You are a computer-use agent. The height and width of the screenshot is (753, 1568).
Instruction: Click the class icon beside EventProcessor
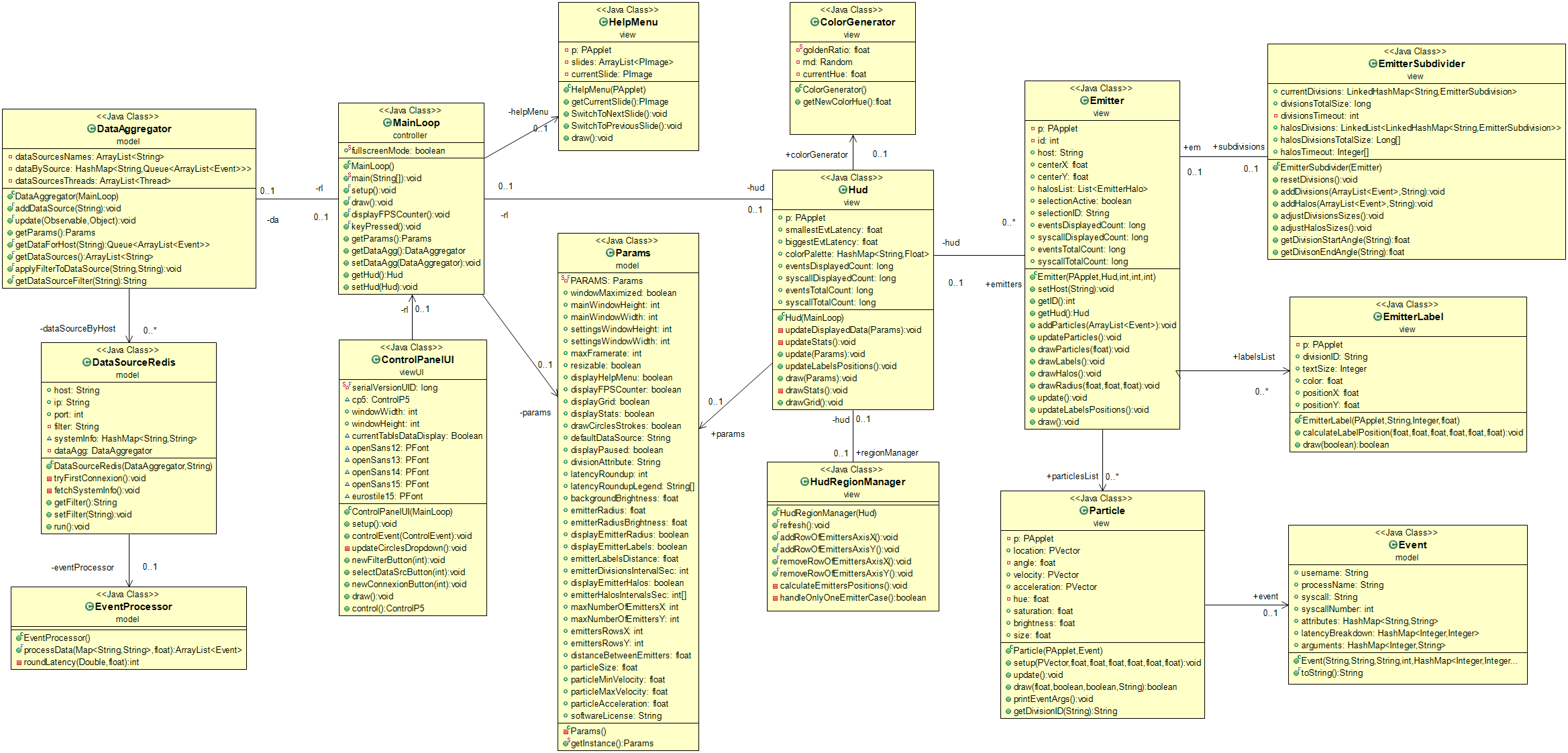(x=89, y=607)
